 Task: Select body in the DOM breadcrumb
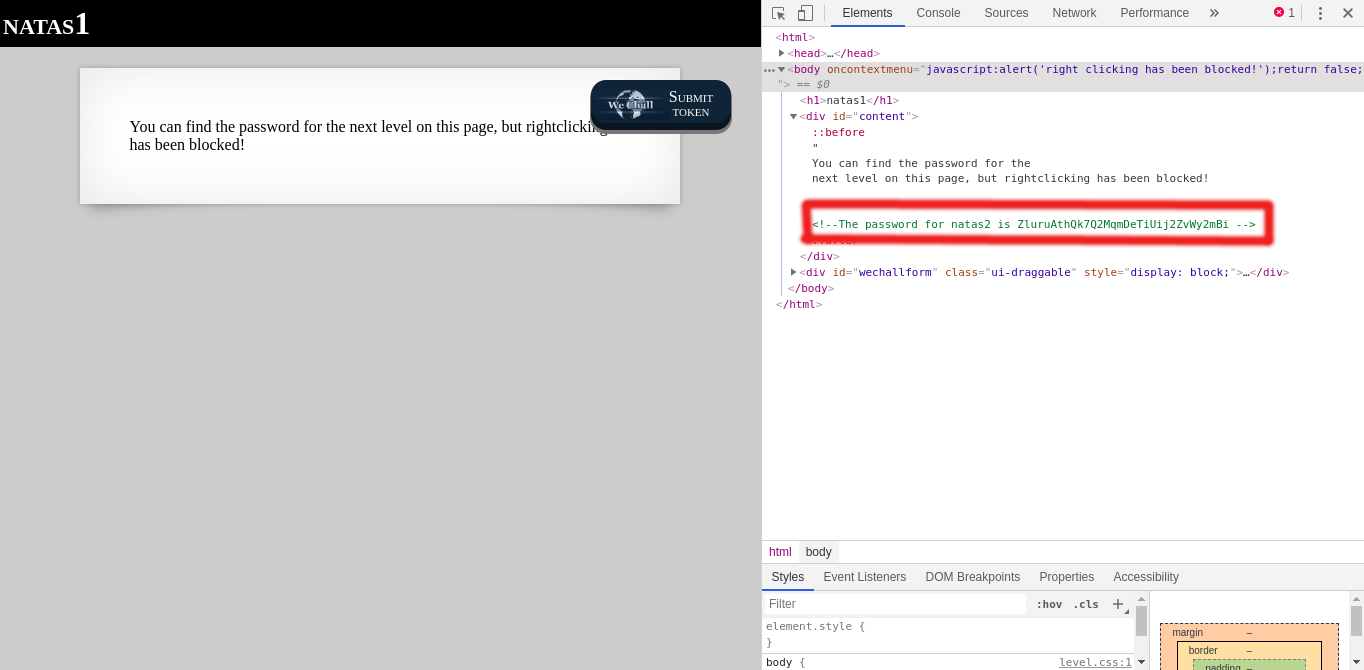pyautogui.click(x=819, y=552)
